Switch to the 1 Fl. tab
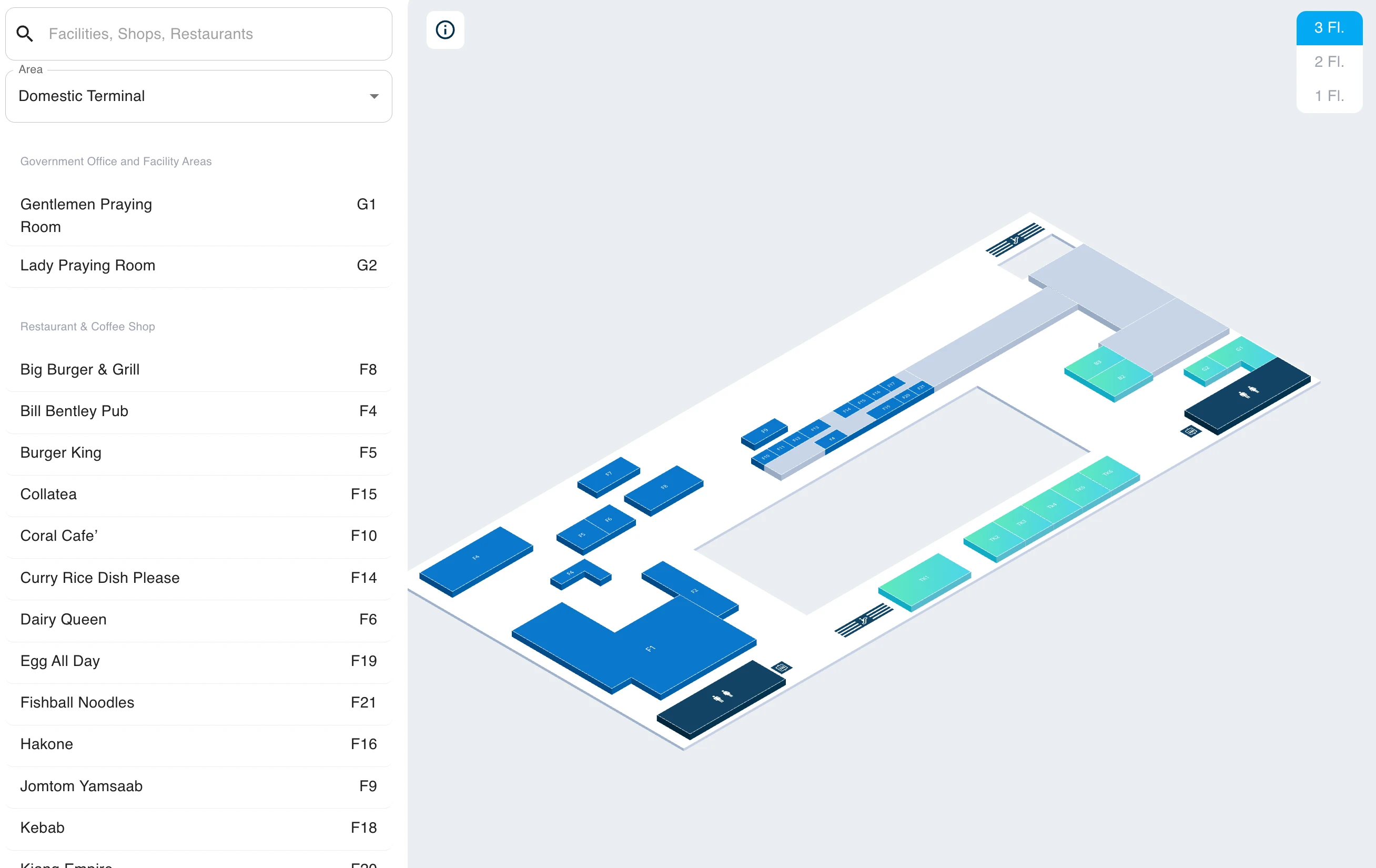The width and height of the screenshot is (1376, 868). (x=1329, y=95)
